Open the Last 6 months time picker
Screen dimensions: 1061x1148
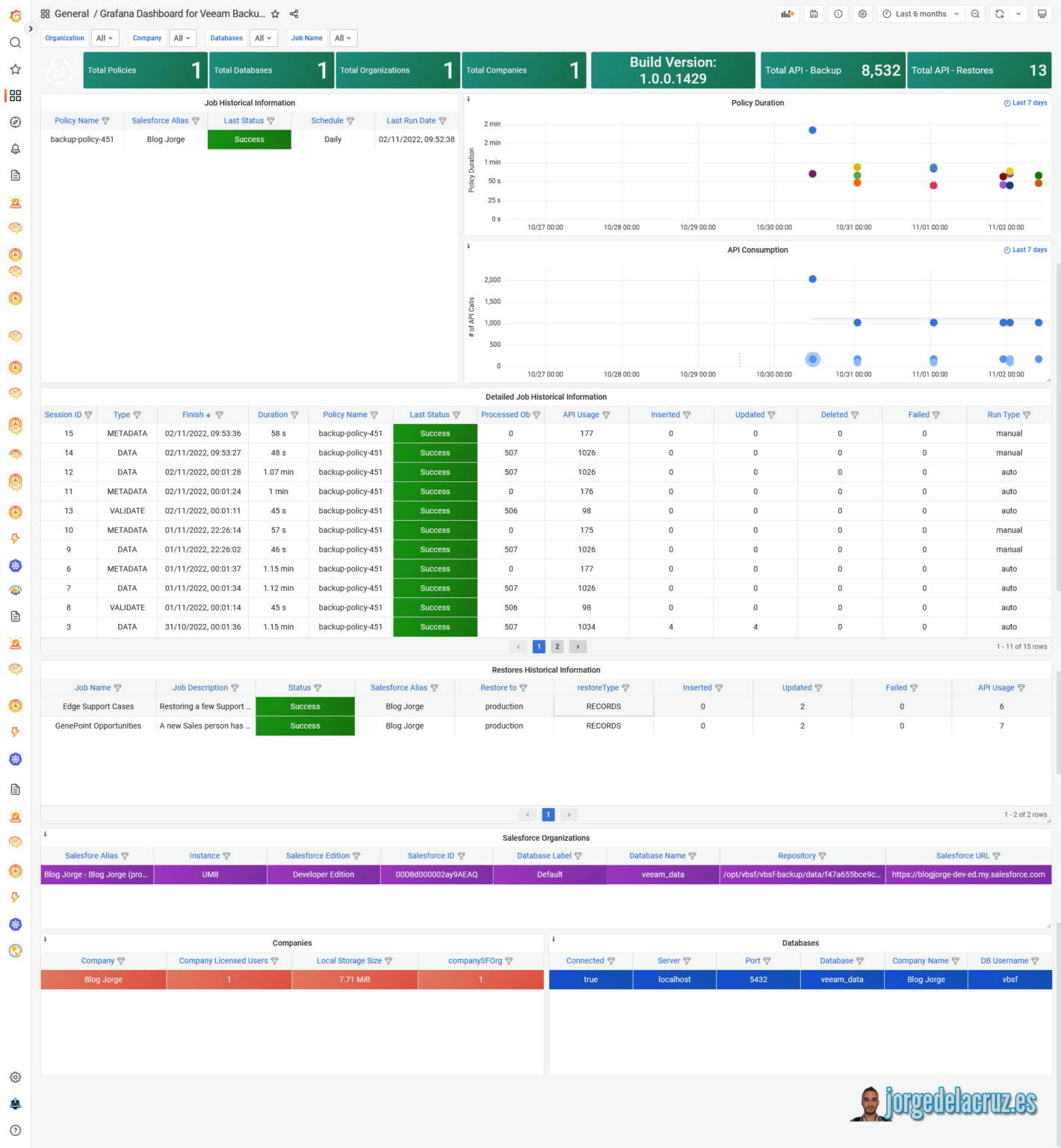921,13
